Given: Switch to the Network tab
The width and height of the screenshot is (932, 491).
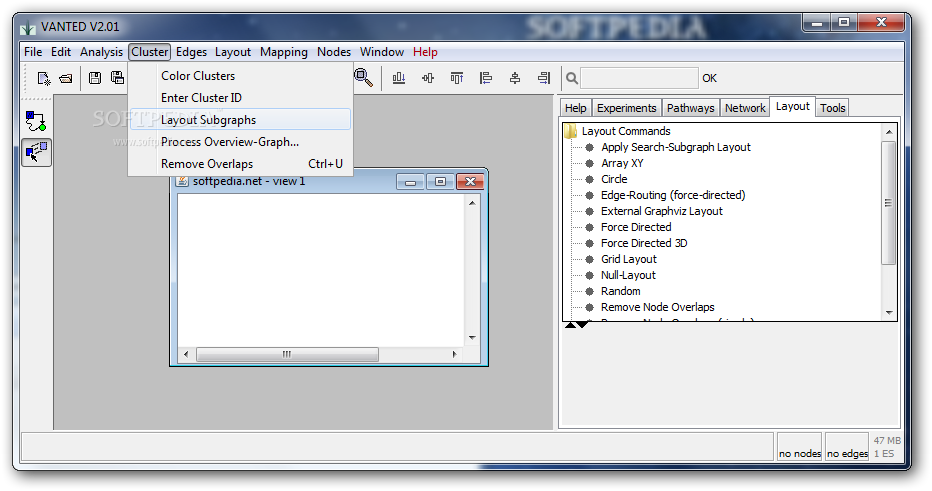Looking at the screenshot, I should tap(745, 108).
